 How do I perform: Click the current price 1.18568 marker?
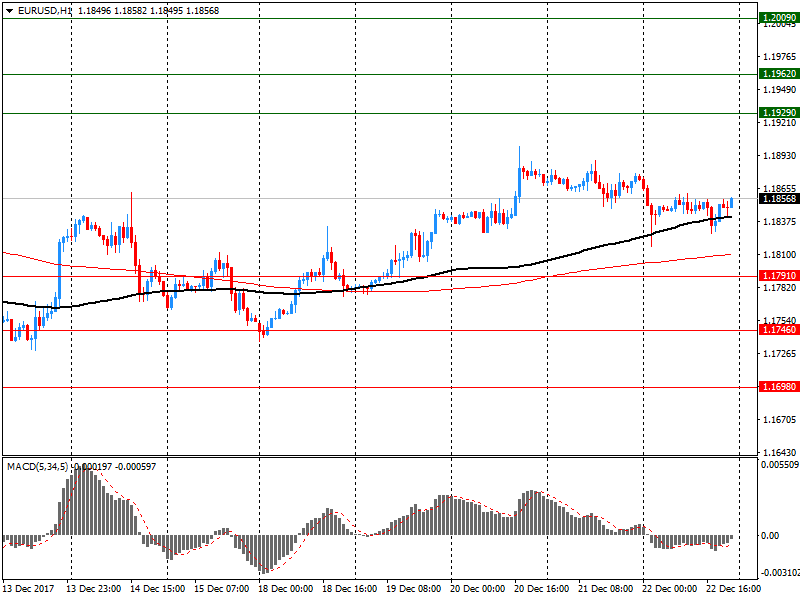[x=778, y=199]
